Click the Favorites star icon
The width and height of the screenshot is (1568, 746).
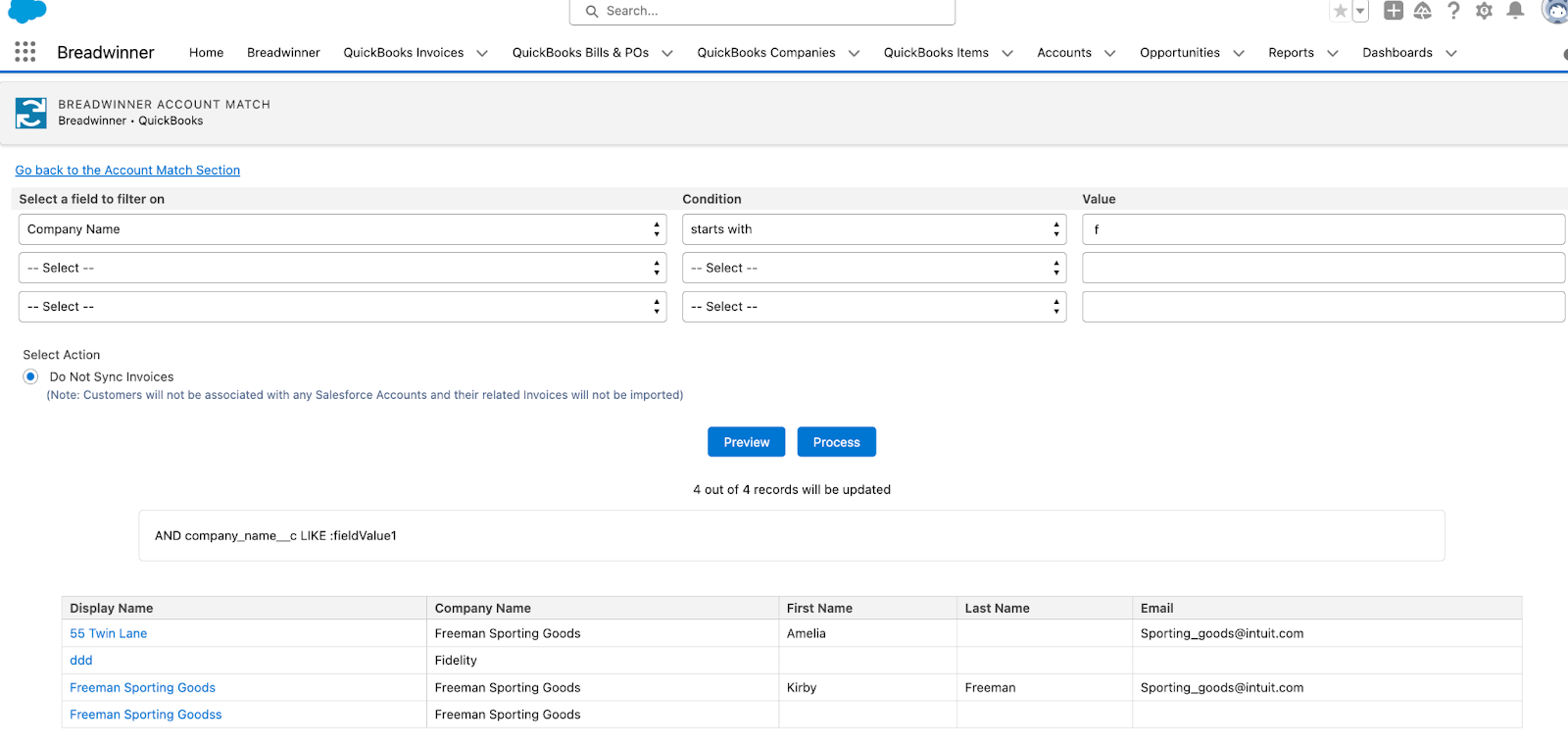1340,11
